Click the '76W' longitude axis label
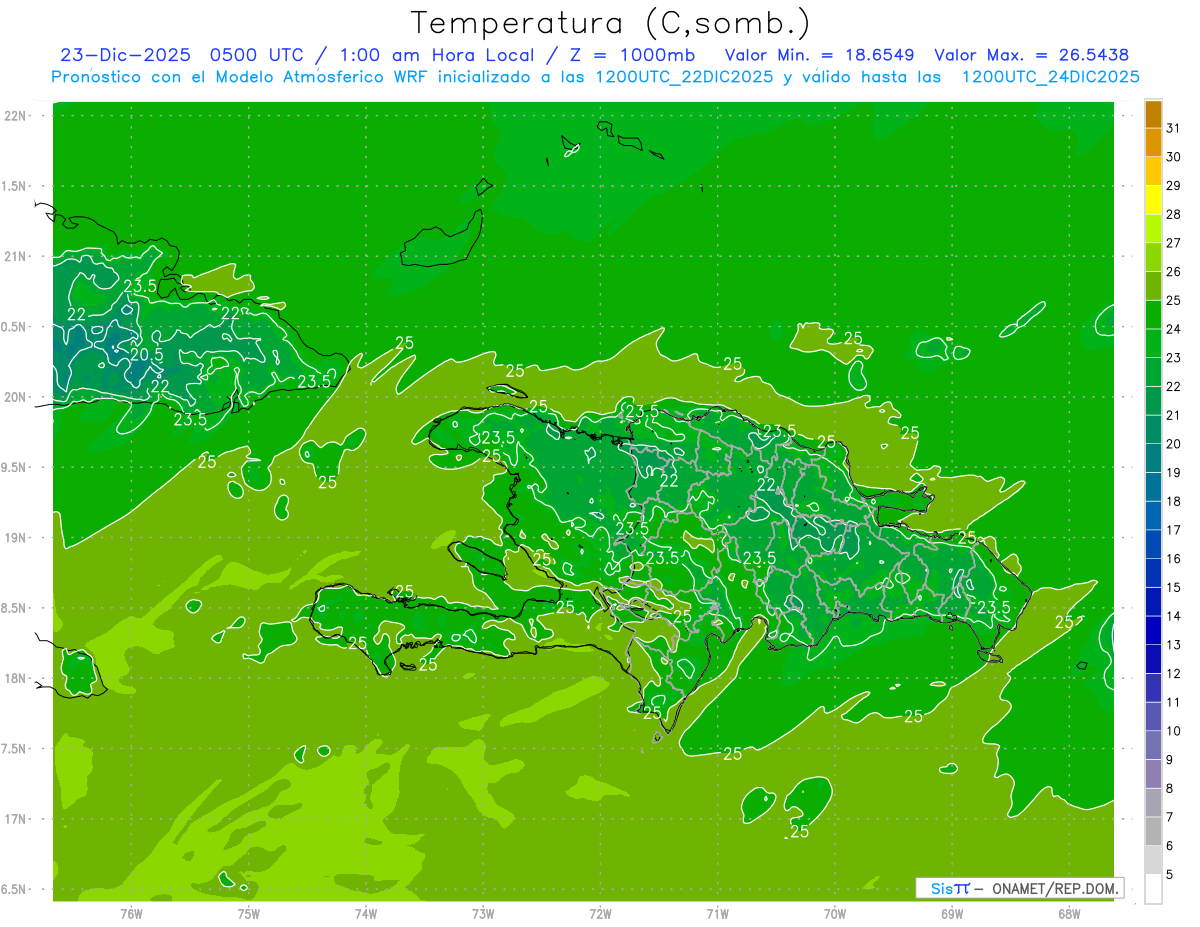The width and height of the screenshot is (1200, 927). 131,913
